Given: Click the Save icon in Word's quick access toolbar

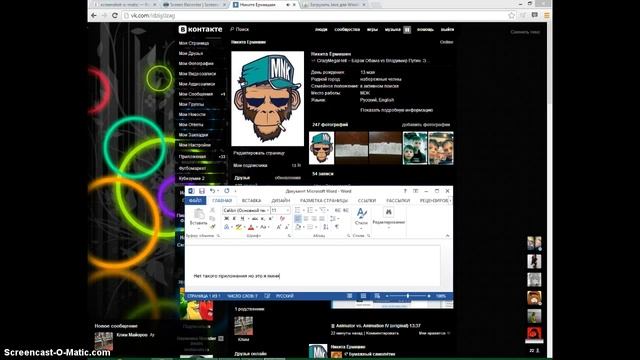Looking at the screenshot, I should click(x=202, y=191).
